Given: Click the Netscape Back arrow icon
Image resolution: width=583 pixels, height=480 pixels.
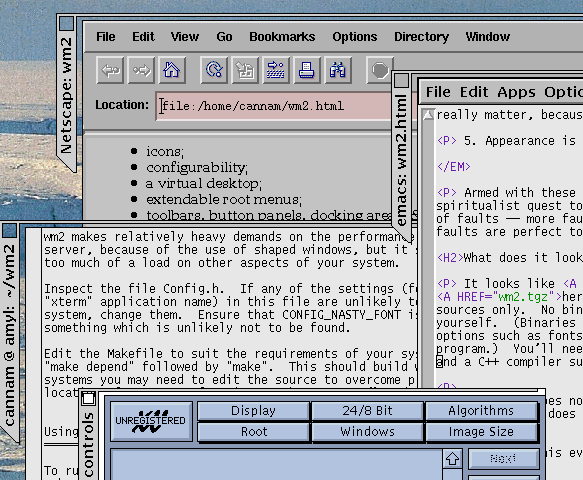Looking at the screenshot, I should [110, 70].
